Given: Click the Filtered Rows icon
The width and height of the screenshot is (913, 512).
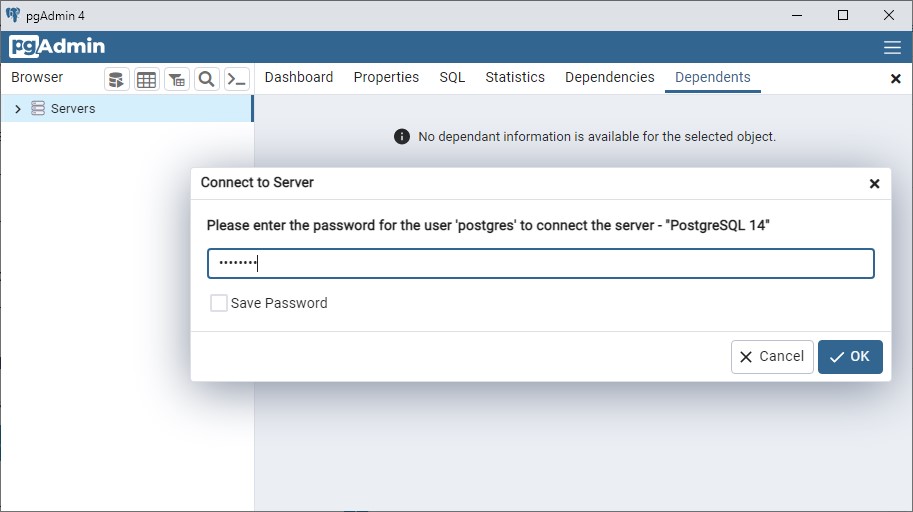Looking at the screenshot, I should click(177, 79).
